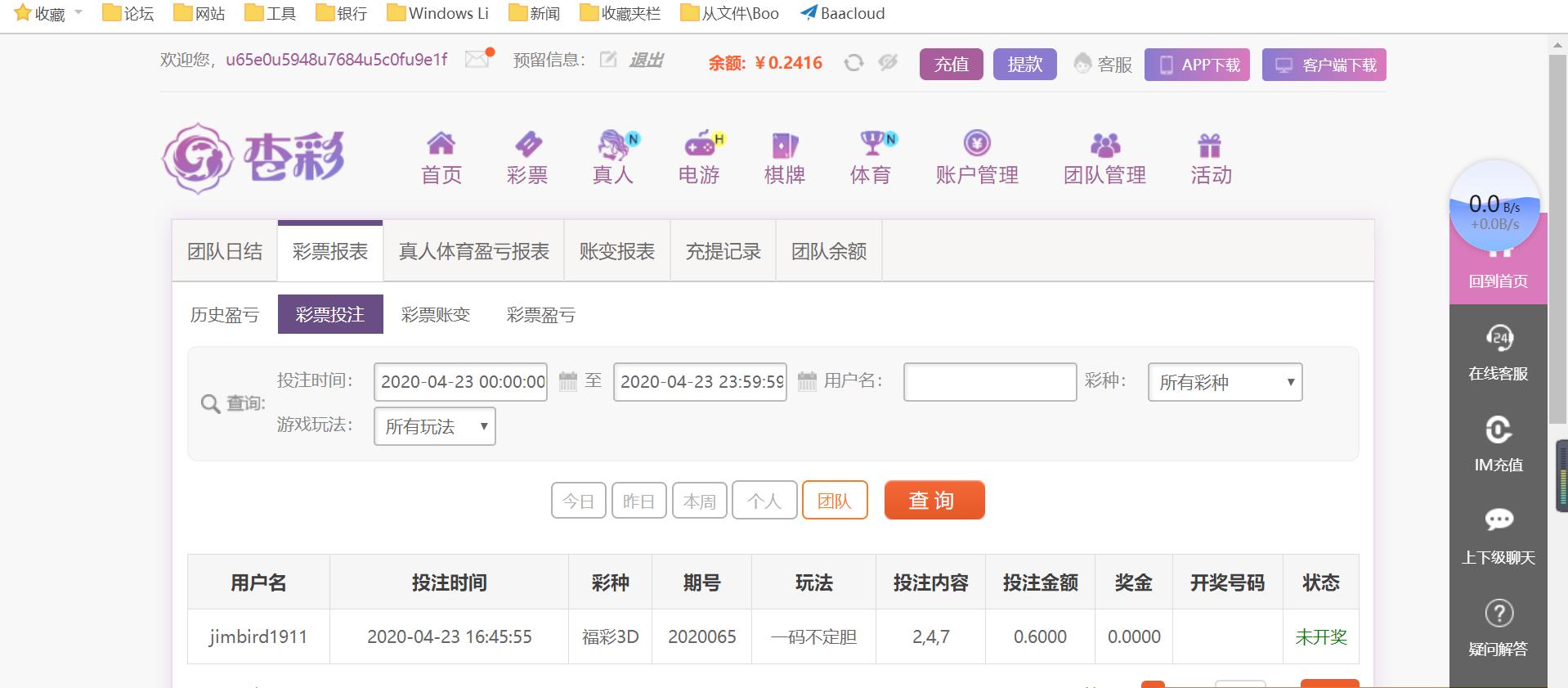Select 团队 scope filter

pos(835,501)
